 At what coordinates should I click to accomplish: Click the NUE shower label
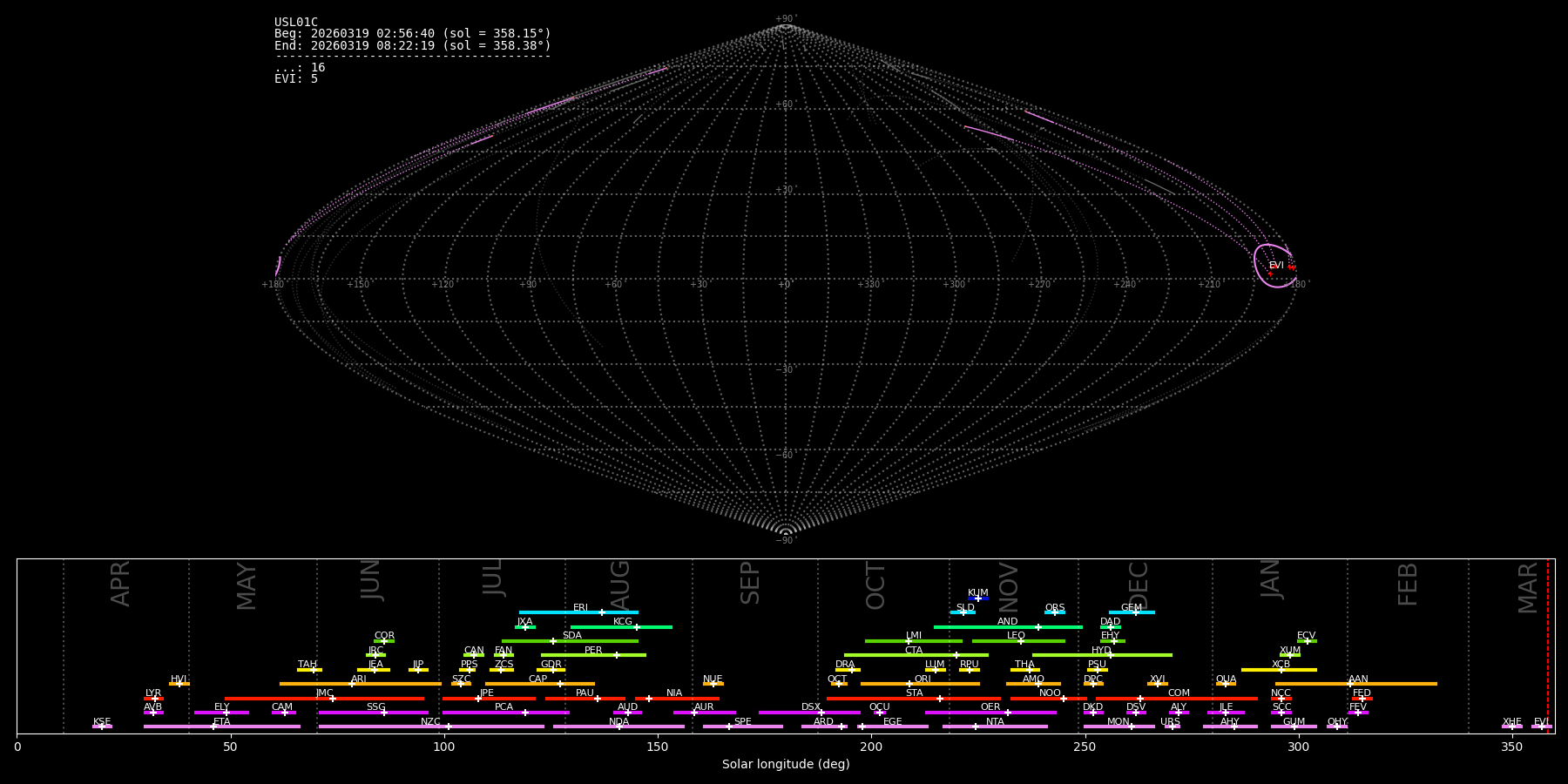(x=713, y=679)
